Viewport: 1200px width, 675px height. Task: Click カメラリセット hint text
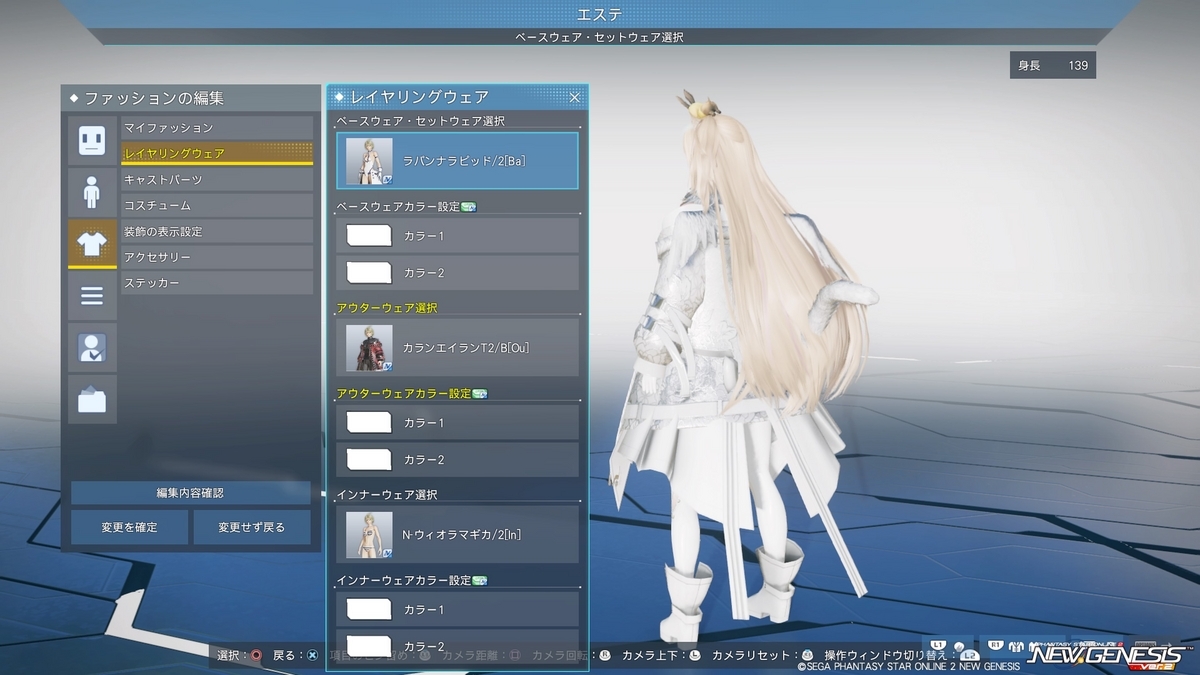(x=753, y=656)
